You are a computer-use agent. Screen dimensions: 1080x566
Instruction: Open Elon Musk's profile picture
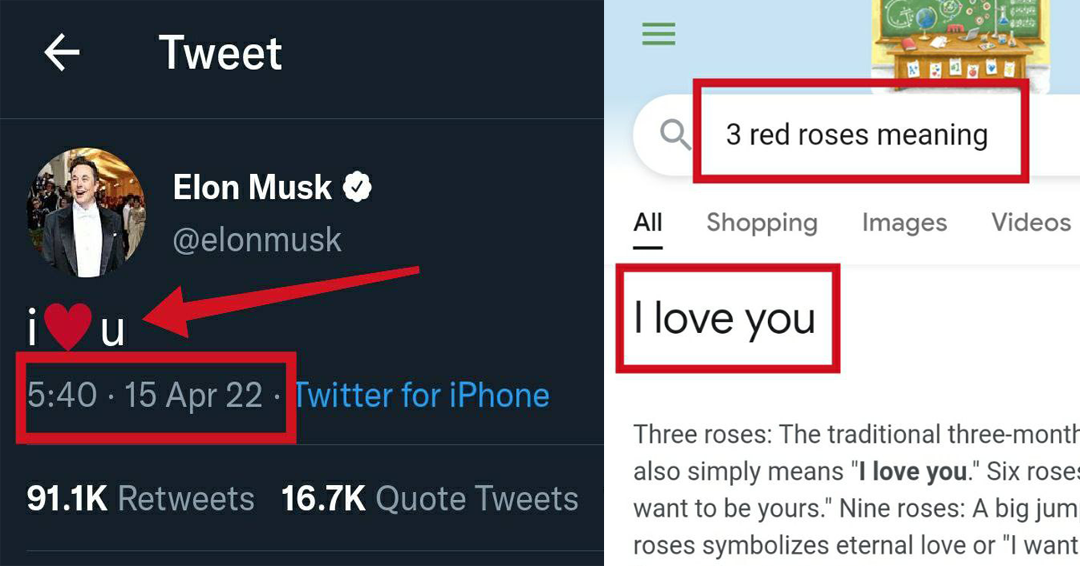pyautogui.click(x=86, y=212)
